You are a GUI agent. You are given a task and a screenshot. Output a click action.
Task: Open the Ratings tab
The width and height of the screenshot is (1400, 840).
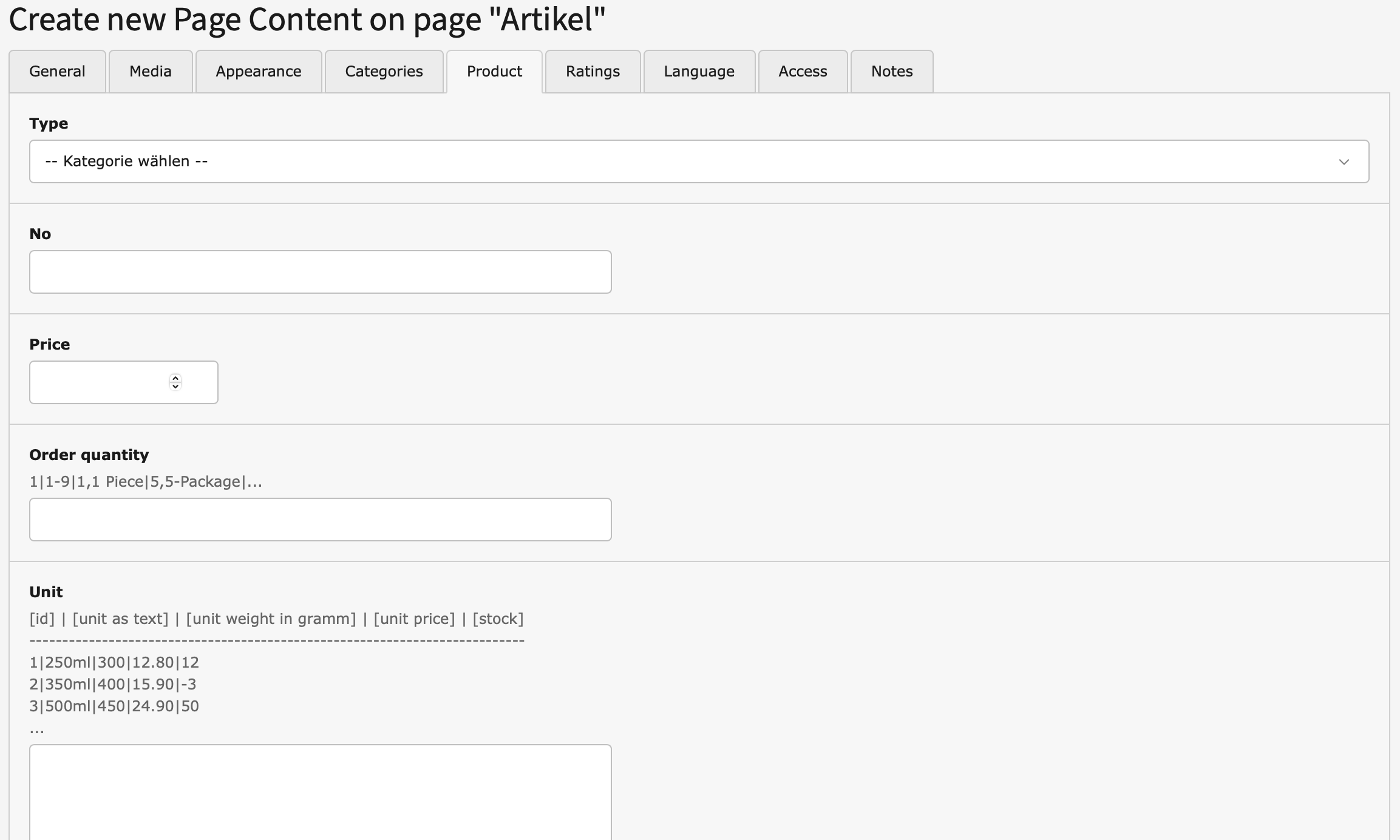click(593, 72)
